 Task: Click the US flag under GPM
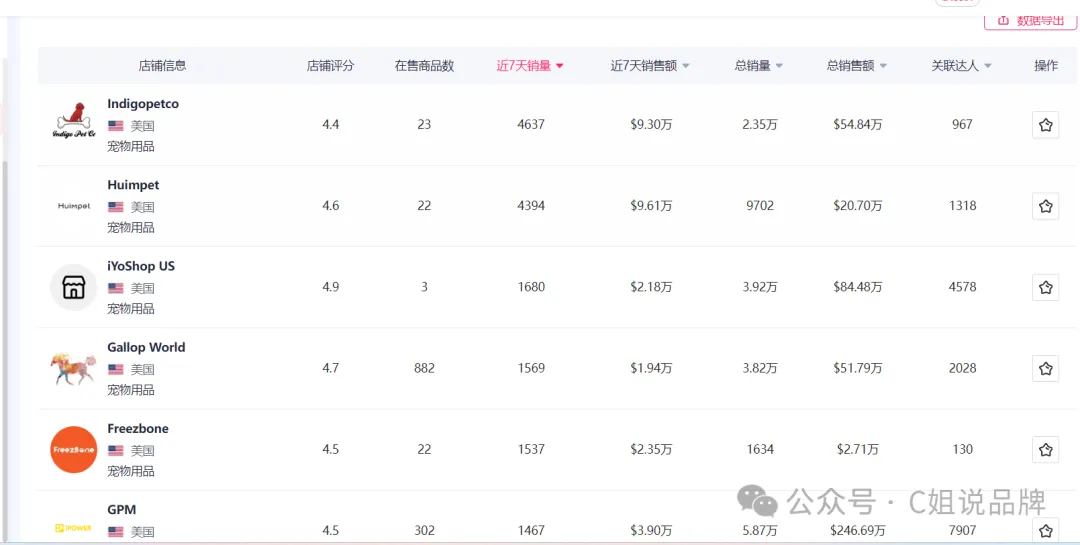(x=116, y=532)
